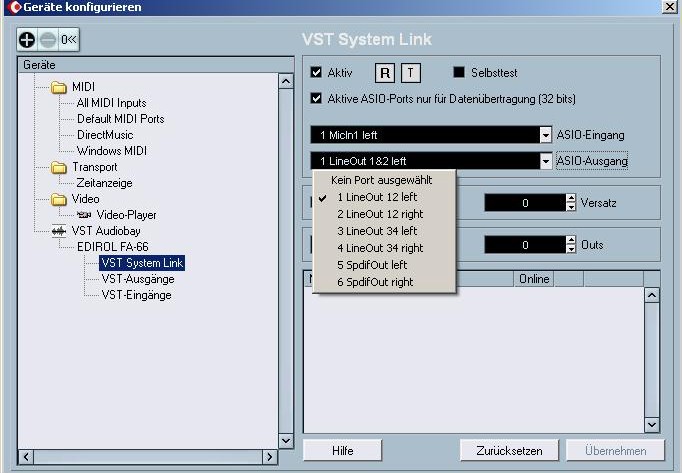Increase the Outs value with up arrow
The width and height of the screenshot is (682, 473).
[x=571, y=240]
